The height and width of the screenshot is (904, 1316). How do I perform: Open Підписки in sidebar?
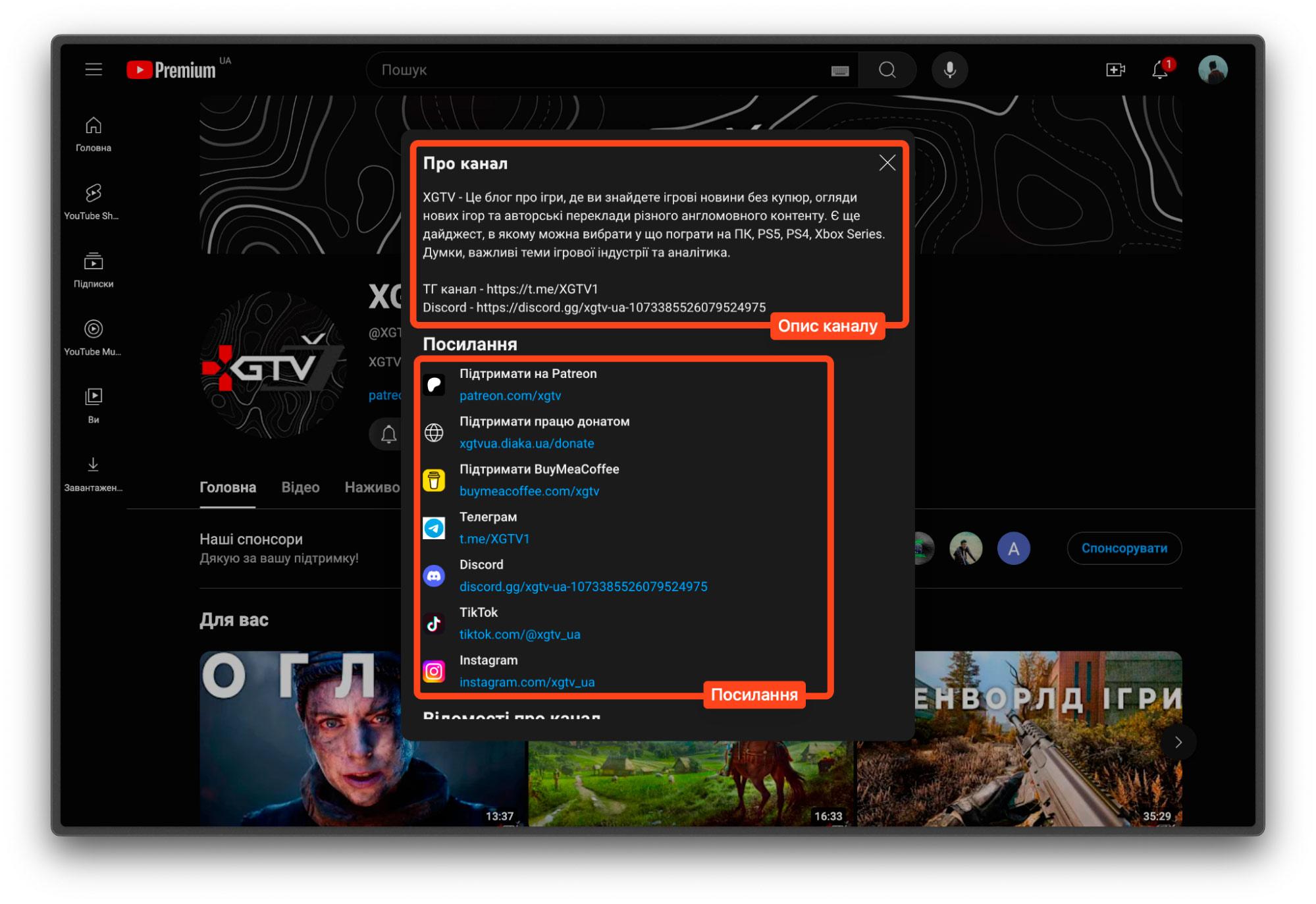coord(93,270)
